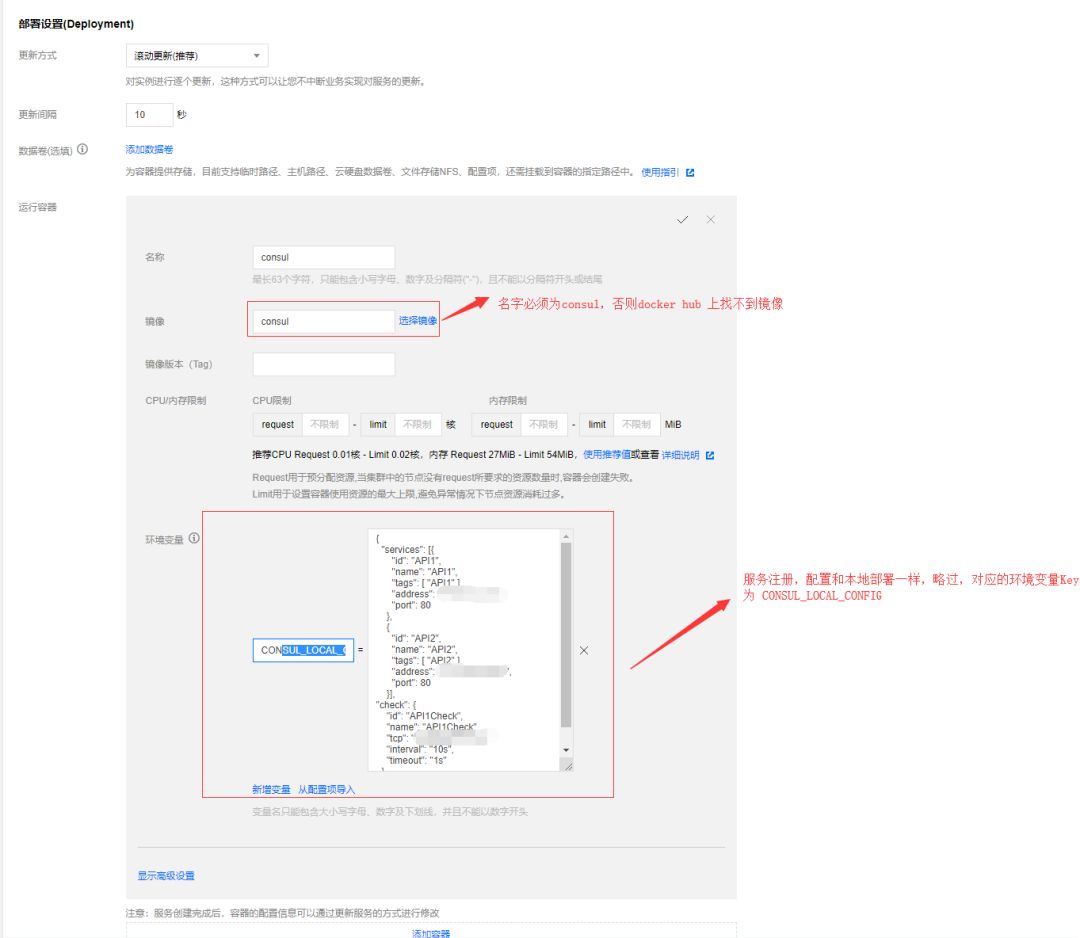Open the external link icon after 详细说明

(x=710, y=455)
